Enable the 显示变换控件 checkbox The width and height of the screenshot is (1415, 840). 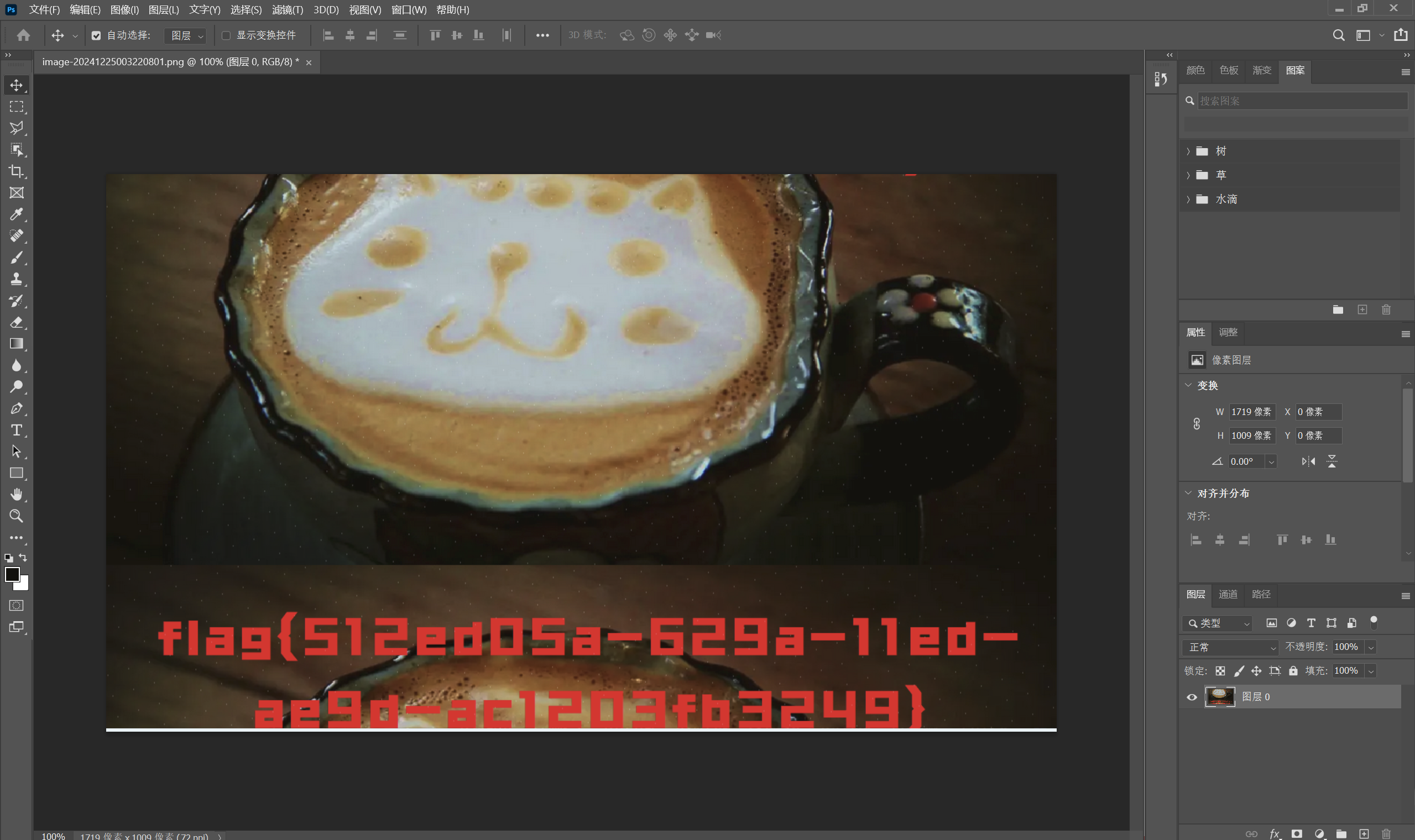(226, 36)
